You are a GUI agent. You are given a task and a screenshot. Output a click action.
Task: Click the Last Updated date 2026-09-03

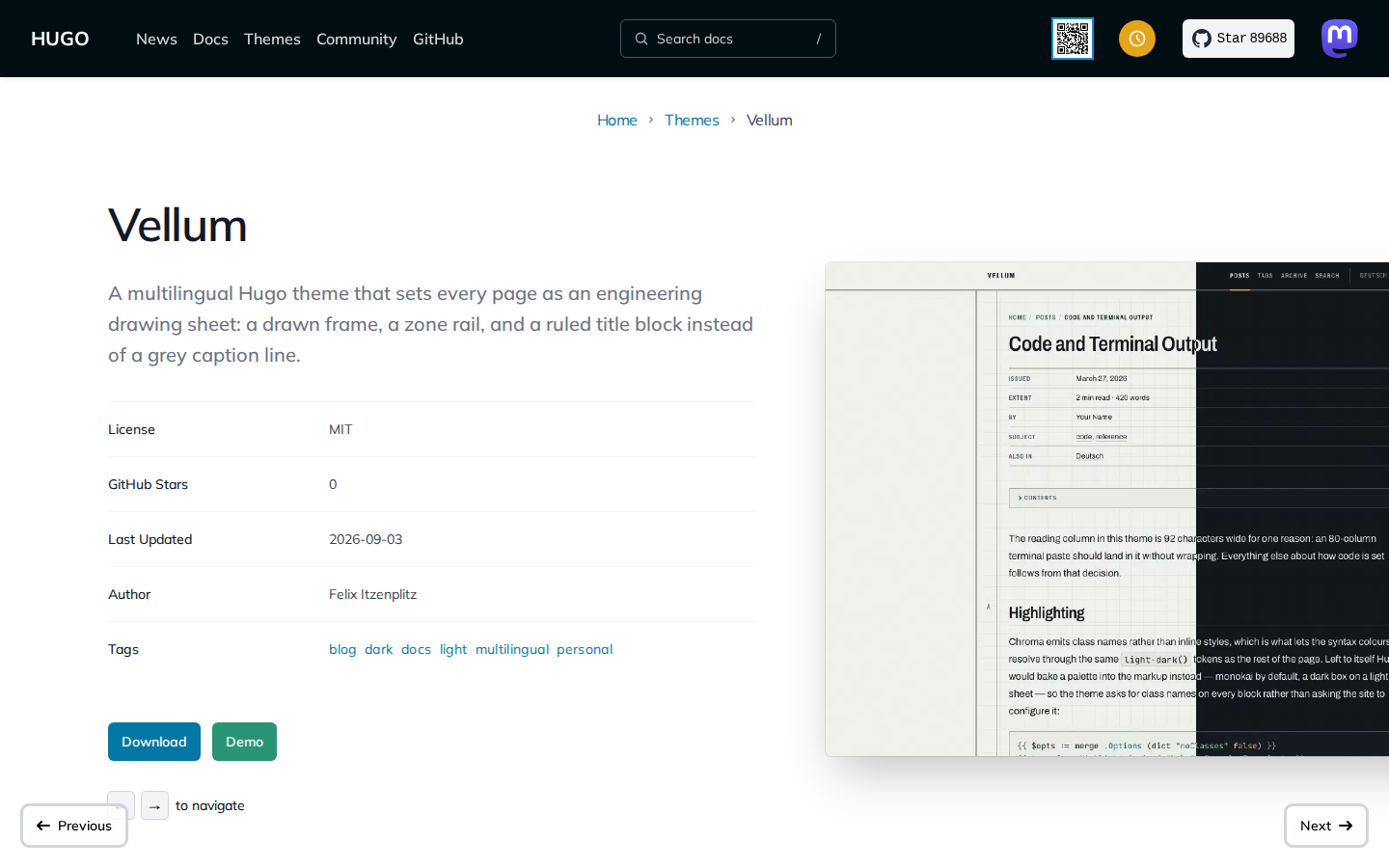pyautogui.click(x=366, y=539)
